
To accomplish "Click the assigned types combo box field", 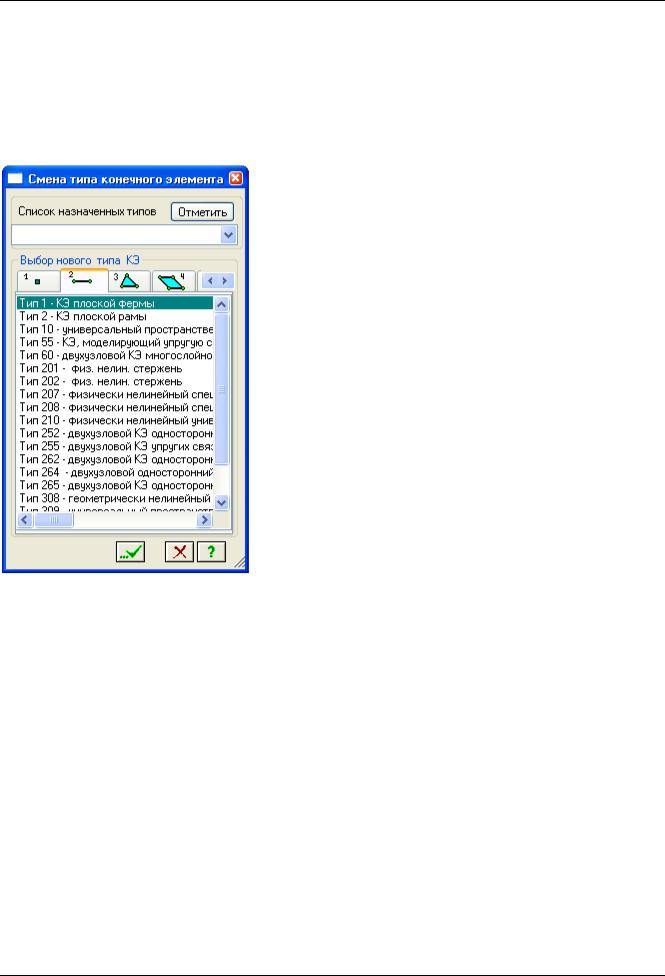I will [x=125, y=235].
